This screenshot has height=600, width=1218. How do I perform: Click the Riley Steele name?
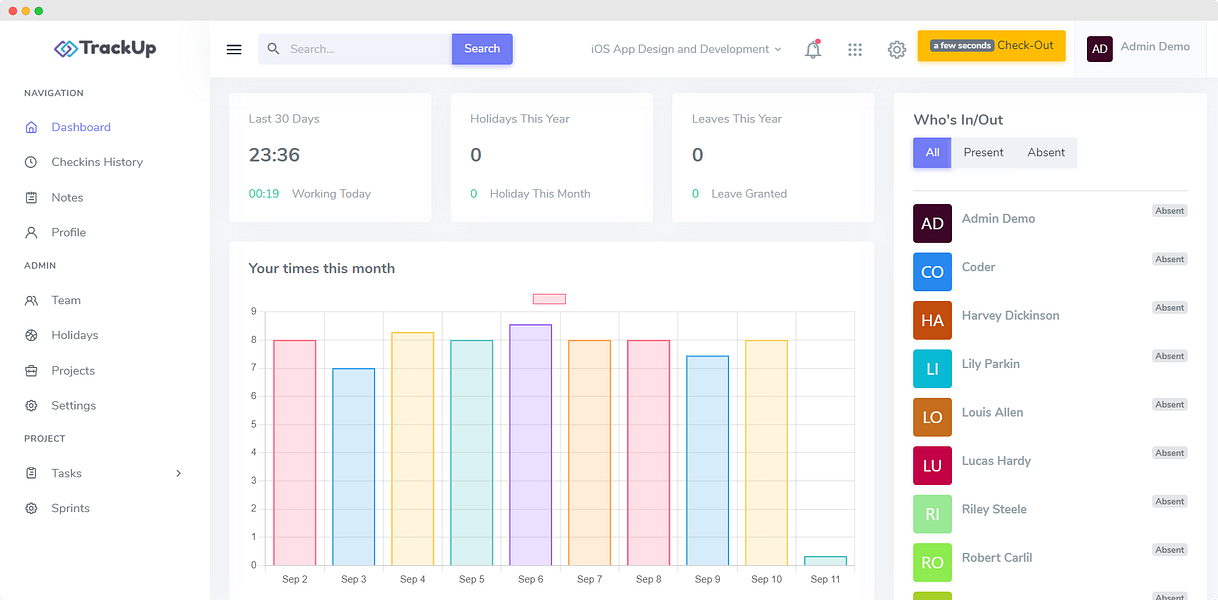tap(994, 509)
